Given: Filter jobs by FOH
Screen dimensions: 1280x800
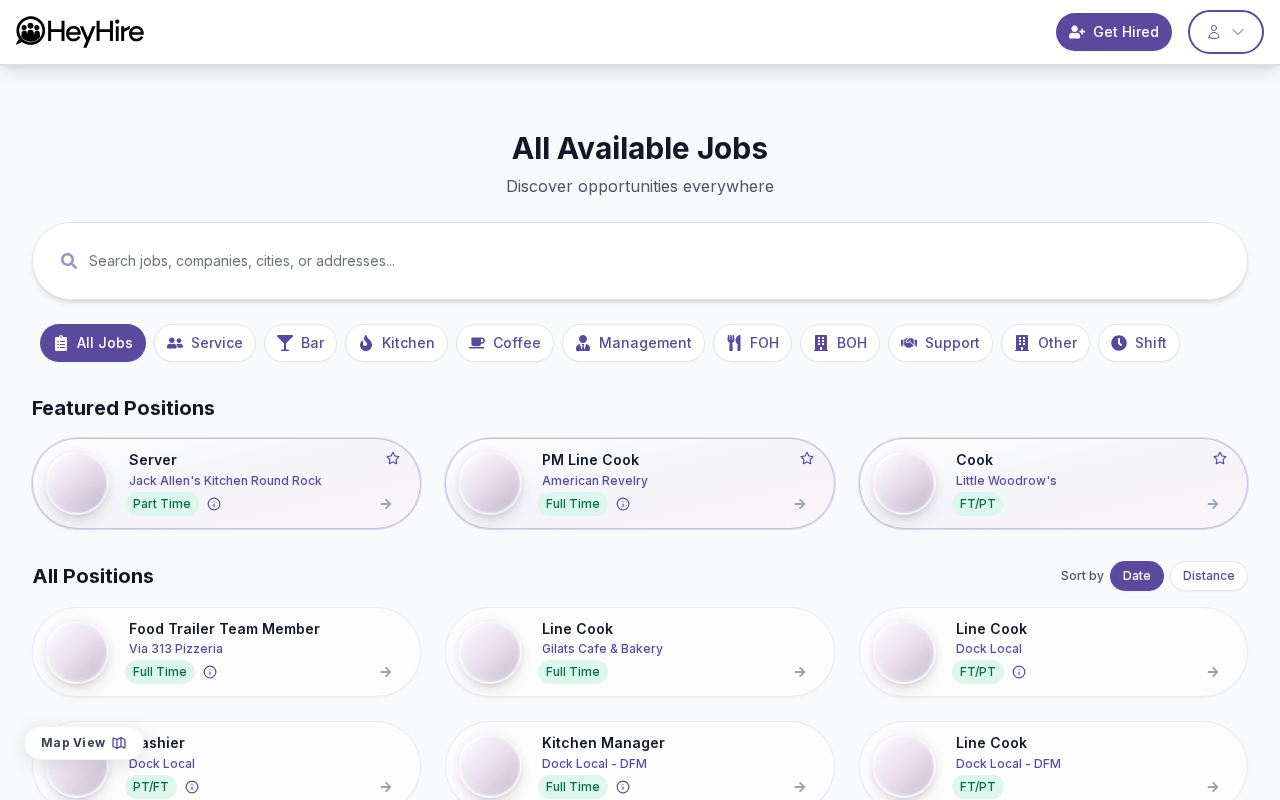Looking at the screenshot, I should click(x=752, y=343).
